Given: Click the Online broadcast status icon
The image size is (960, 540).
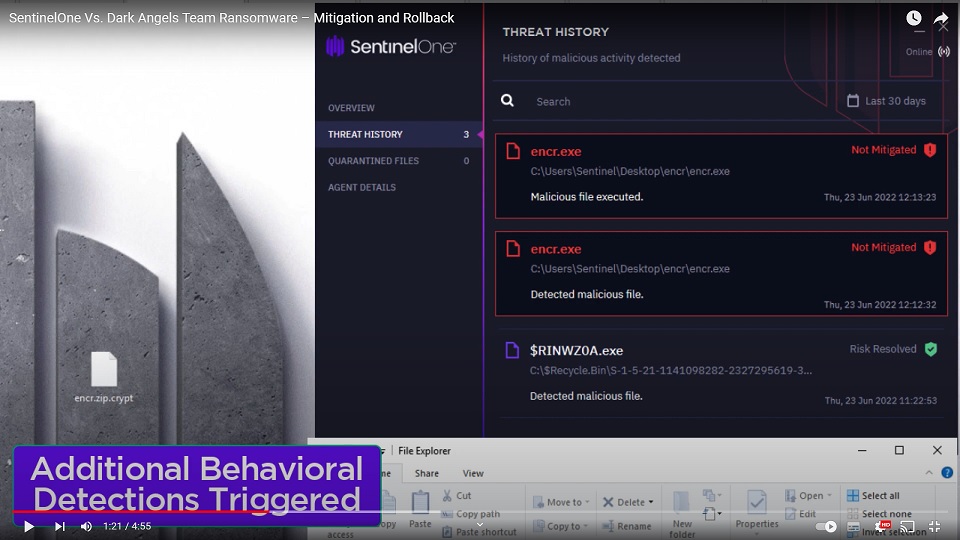Looking at the screenshot, I should click(943, 52).
